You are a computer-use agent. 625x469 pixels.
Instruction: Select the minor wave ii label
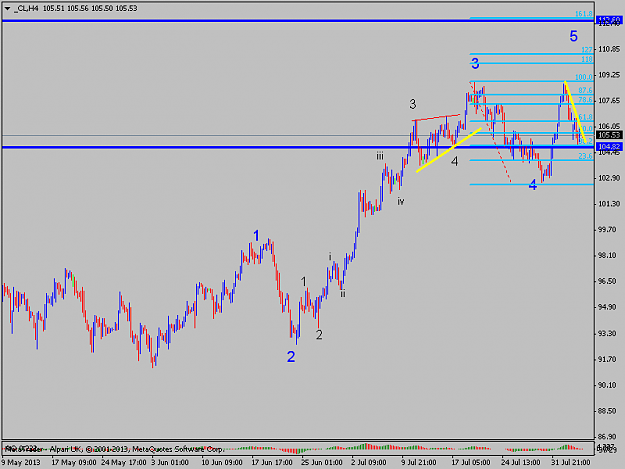[342, 294]
